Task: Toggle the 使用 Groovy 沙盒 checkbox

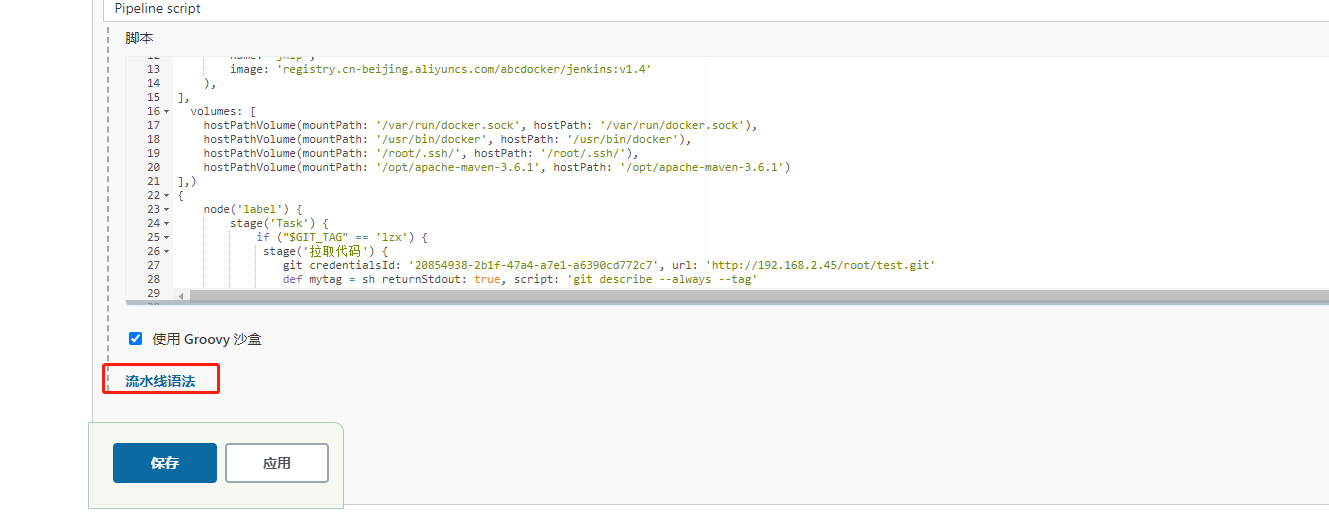Action: [136, 338]
